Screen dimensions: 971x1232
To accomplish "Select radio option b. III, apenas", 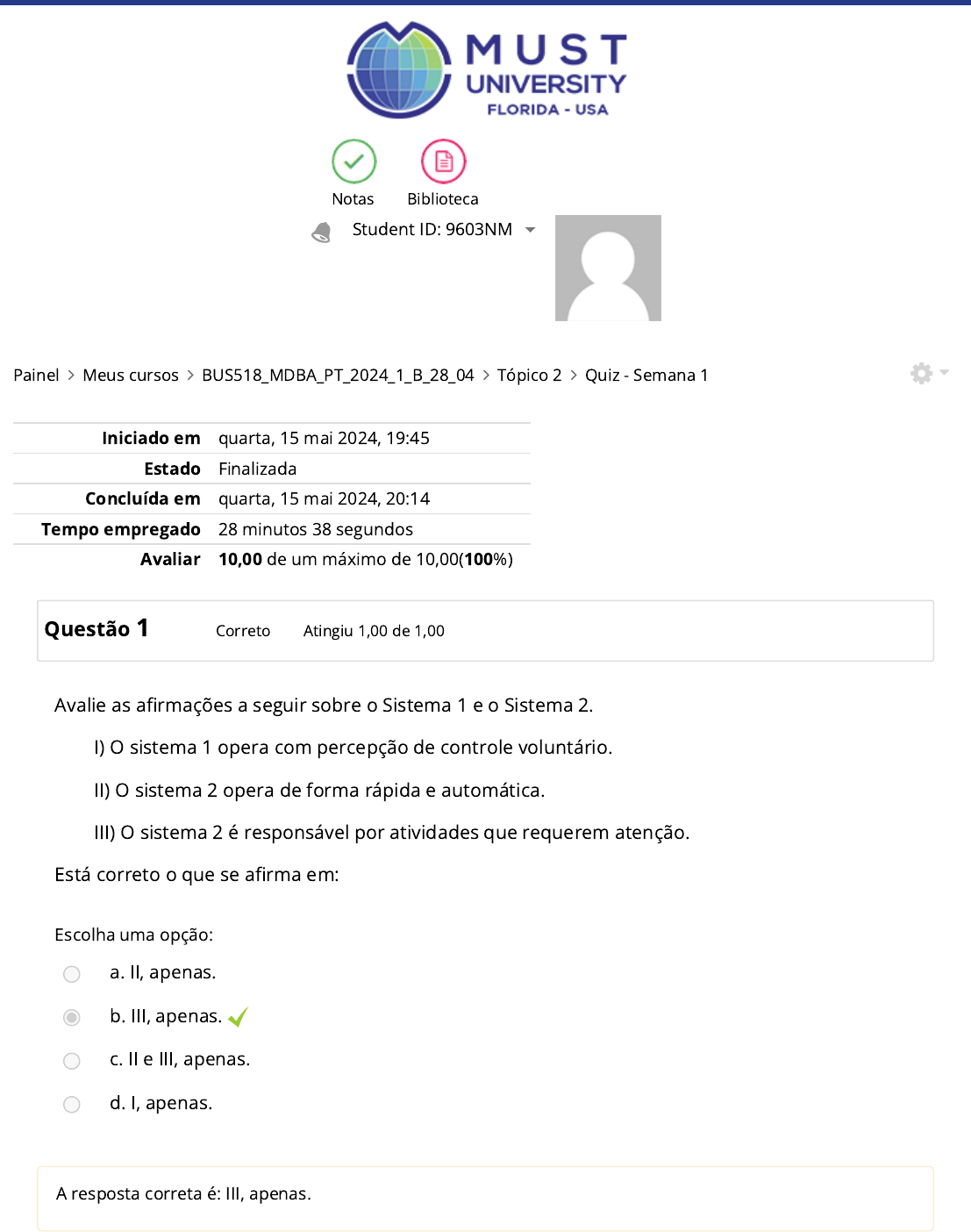I will coord(72,1017).
